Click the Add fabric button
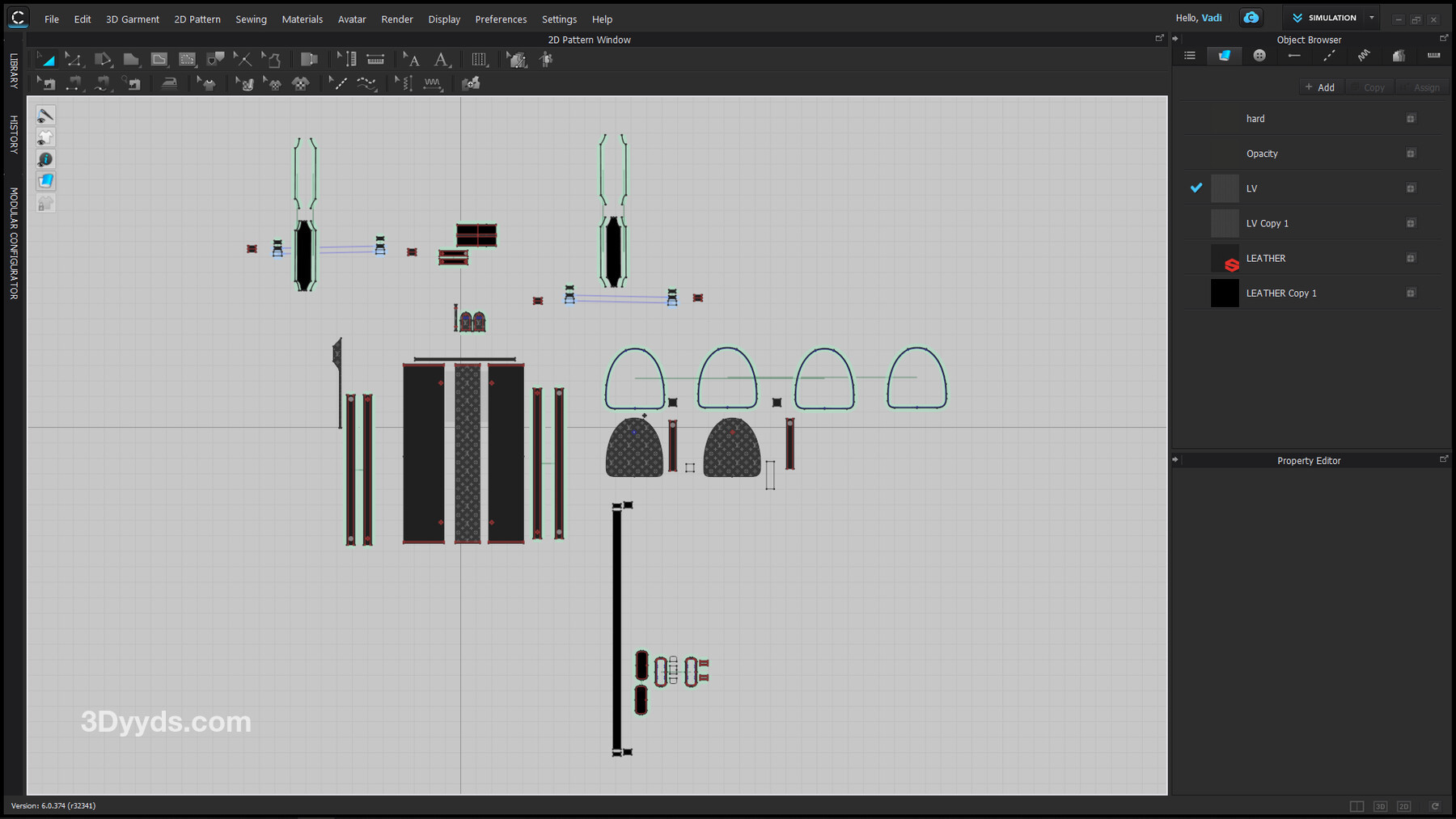 [x=1320, y=87]
